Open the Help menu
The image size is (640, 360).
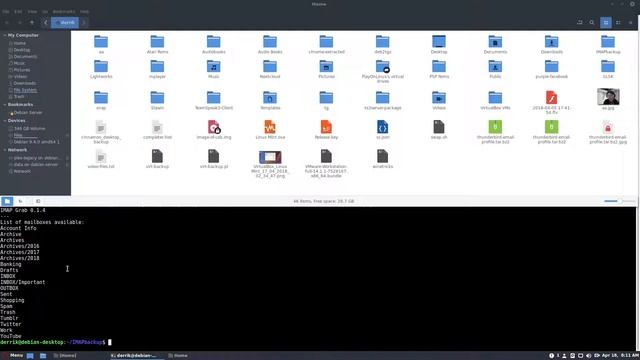(84, 11)
